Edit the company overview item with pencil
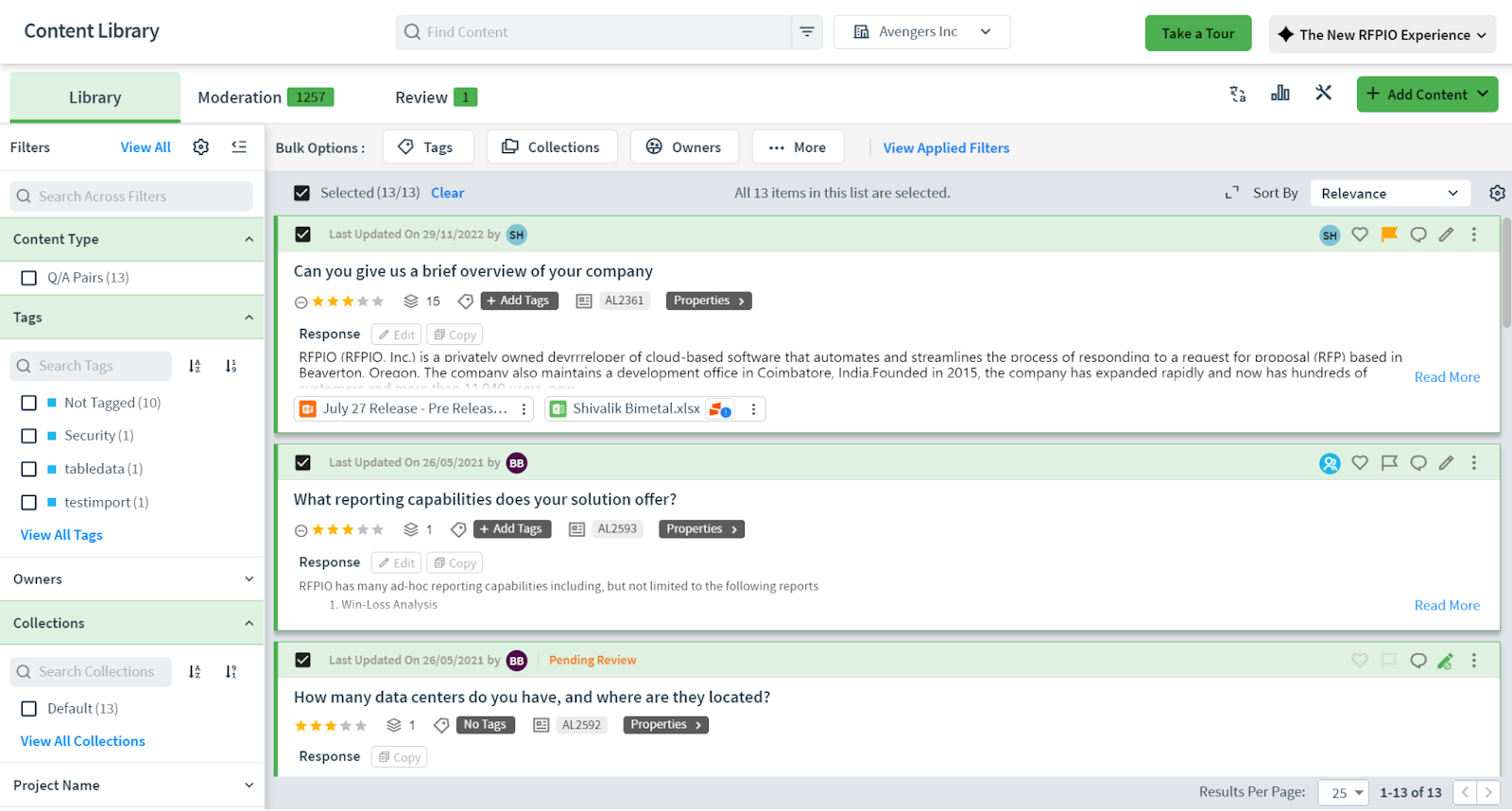Image resolution: width=1512 pixels, height=811 pixels. point(1446,234)
